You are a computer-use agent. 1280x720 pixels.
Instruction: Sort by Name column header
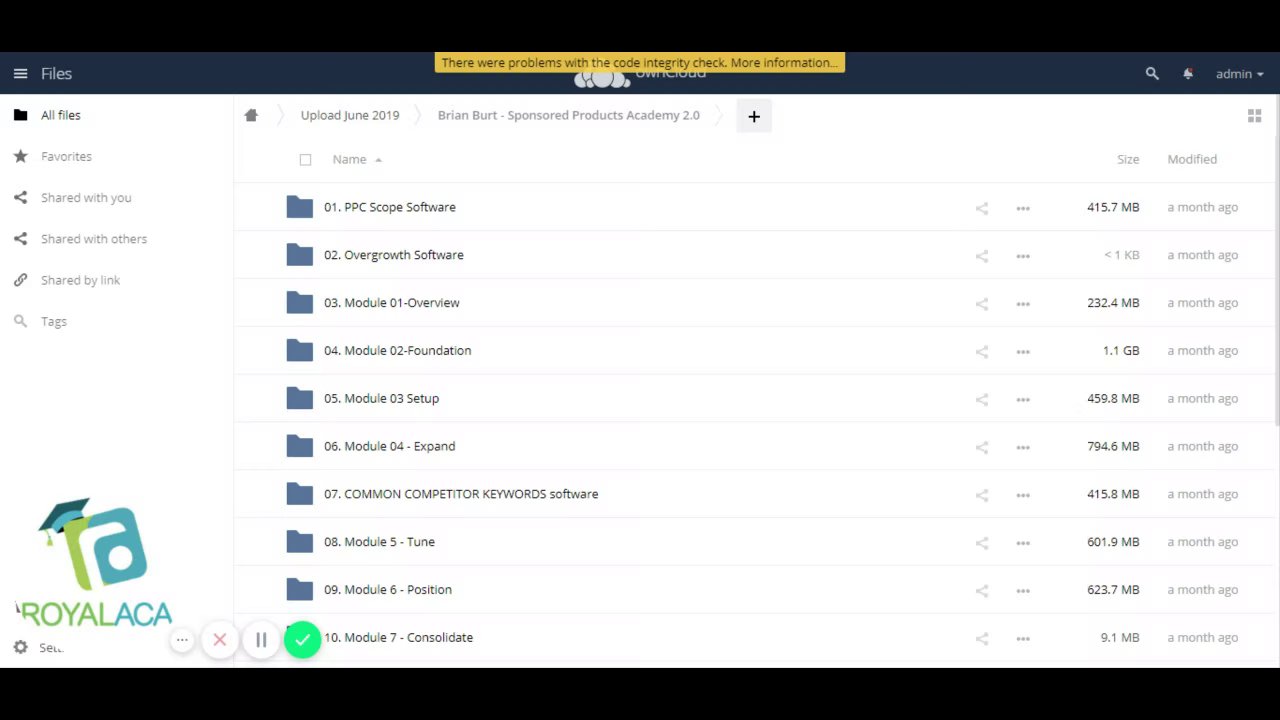point(349,159)
